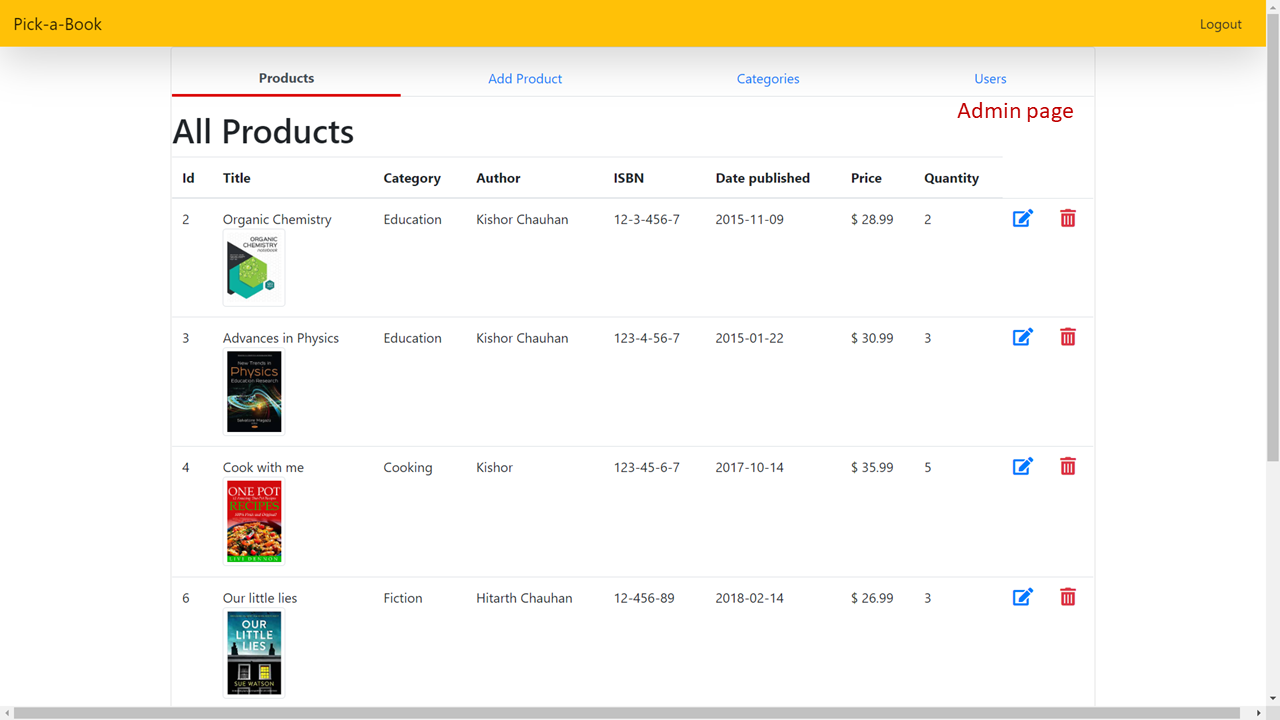Image resolution: width=1280 pixels, height=720 pixels.
Task: Edit the Organic Chemistry product
Action: click(1022, 218)
